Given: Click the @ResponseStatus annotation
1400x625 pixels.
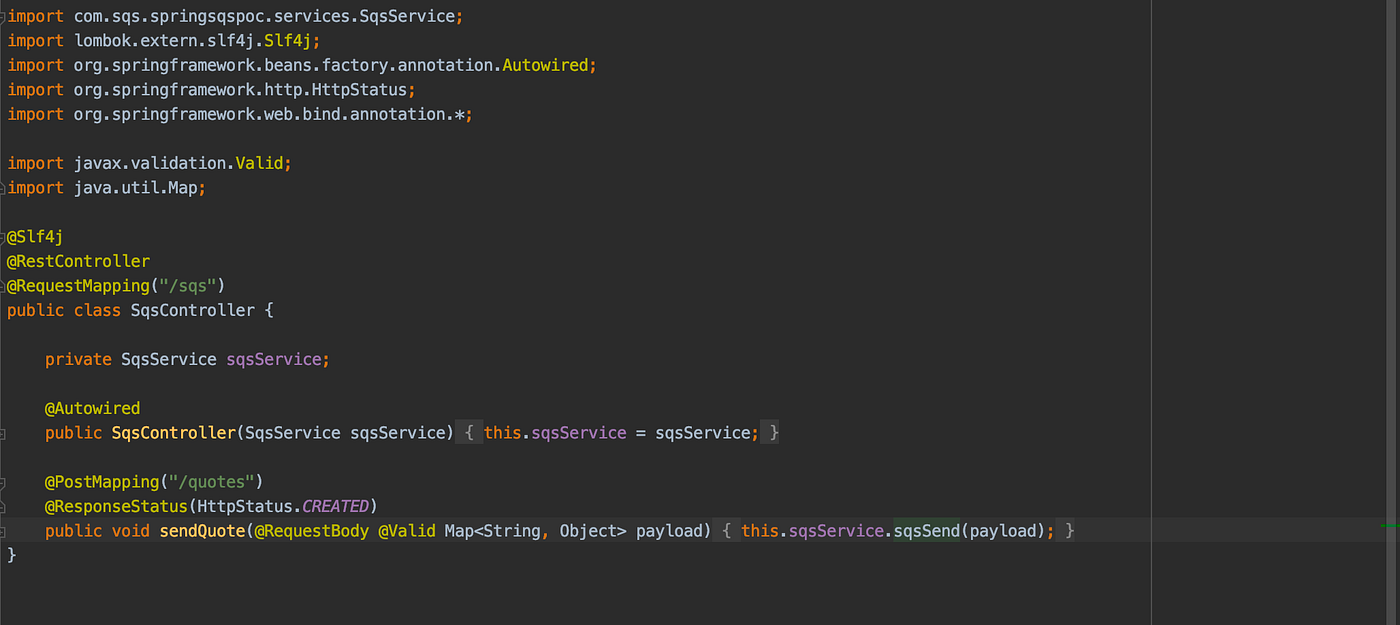Looking at the screenshot, I should 116,506.
